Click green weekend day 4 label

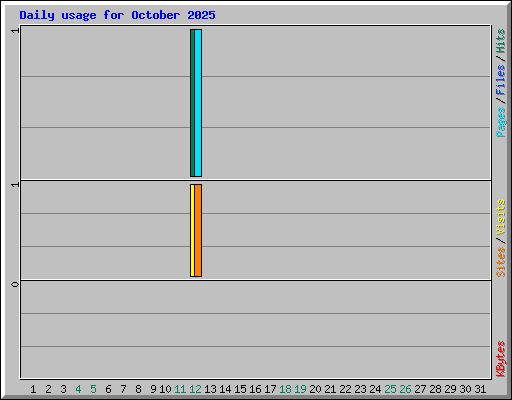click(x=78, y=389)
